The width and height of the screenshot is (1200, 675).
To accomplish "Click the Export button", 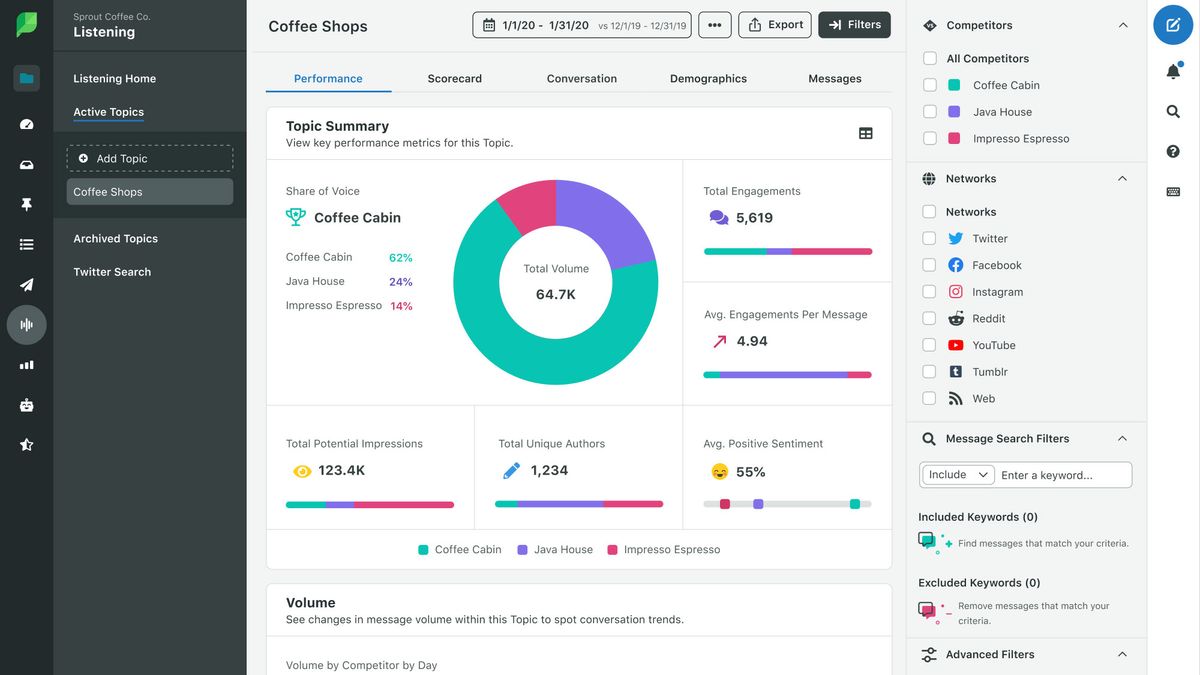I will click(x=774, y=25).
